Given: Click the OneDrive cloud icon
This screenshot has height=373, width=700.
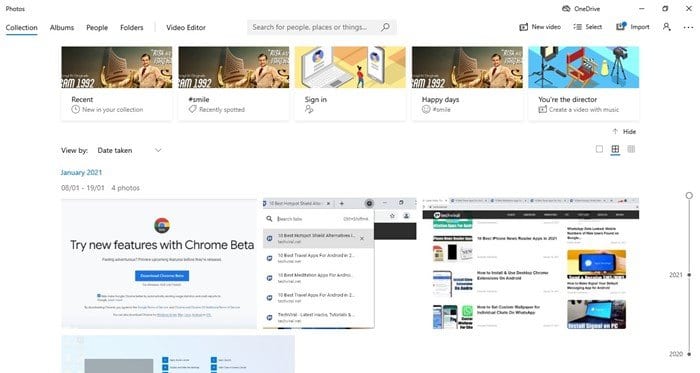Looking at the screenshot, I should [566, 8].
